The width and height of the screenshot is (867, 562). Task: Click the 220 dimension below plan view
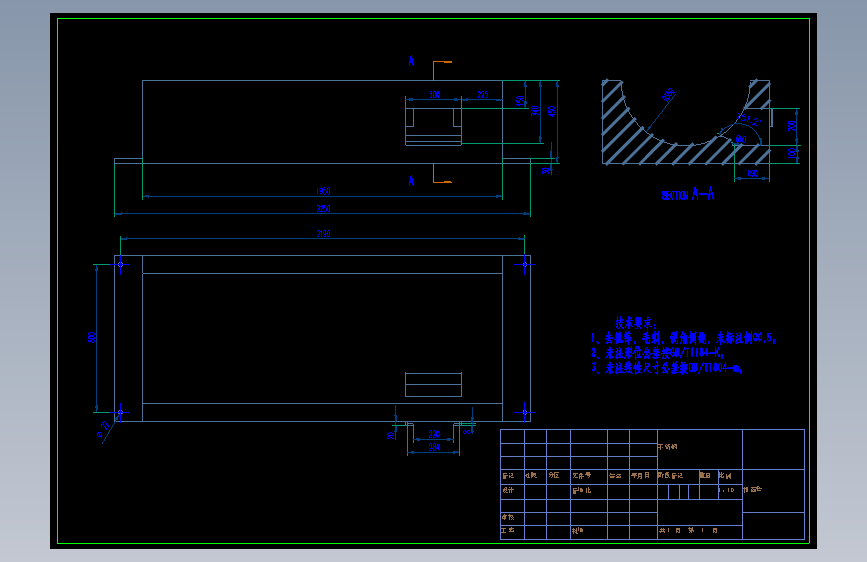pos(434,435)
